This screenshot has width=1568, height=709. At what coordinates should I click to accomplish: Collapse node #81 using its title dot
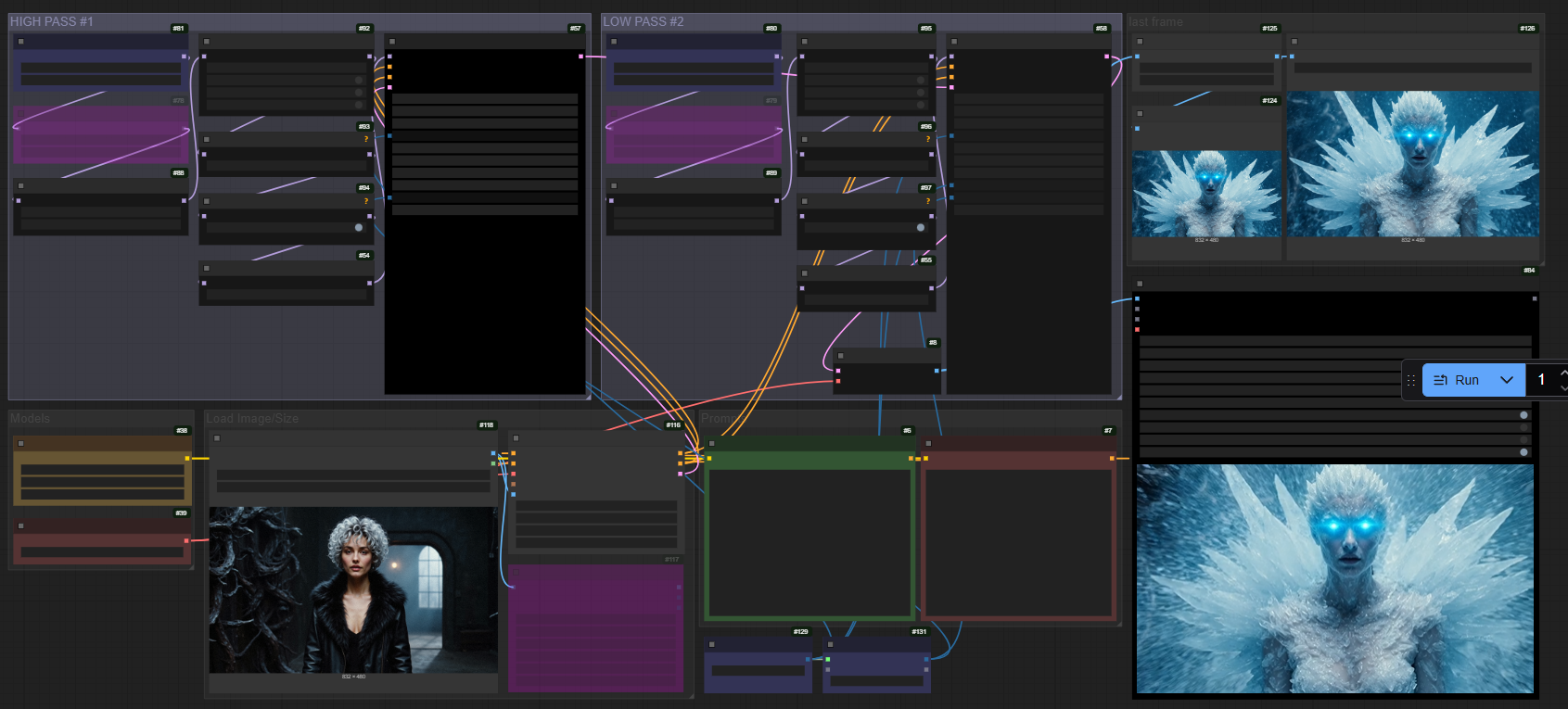click(x=21, y=42)
